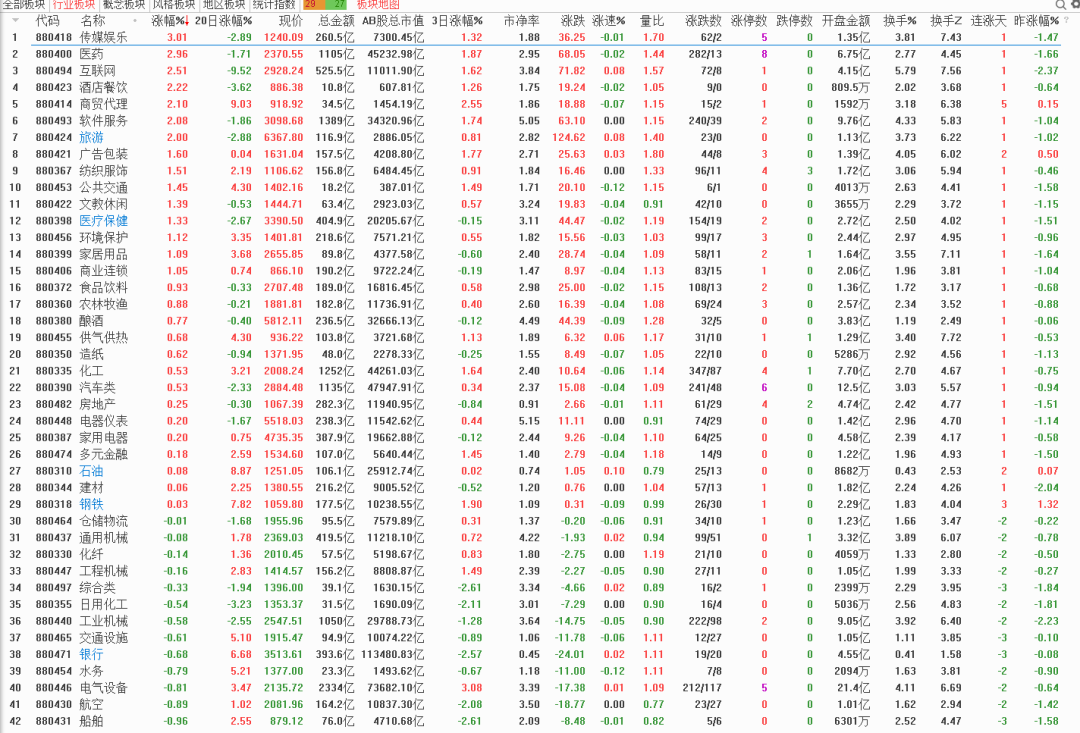Sort by 代码 column header

point(48,21)
